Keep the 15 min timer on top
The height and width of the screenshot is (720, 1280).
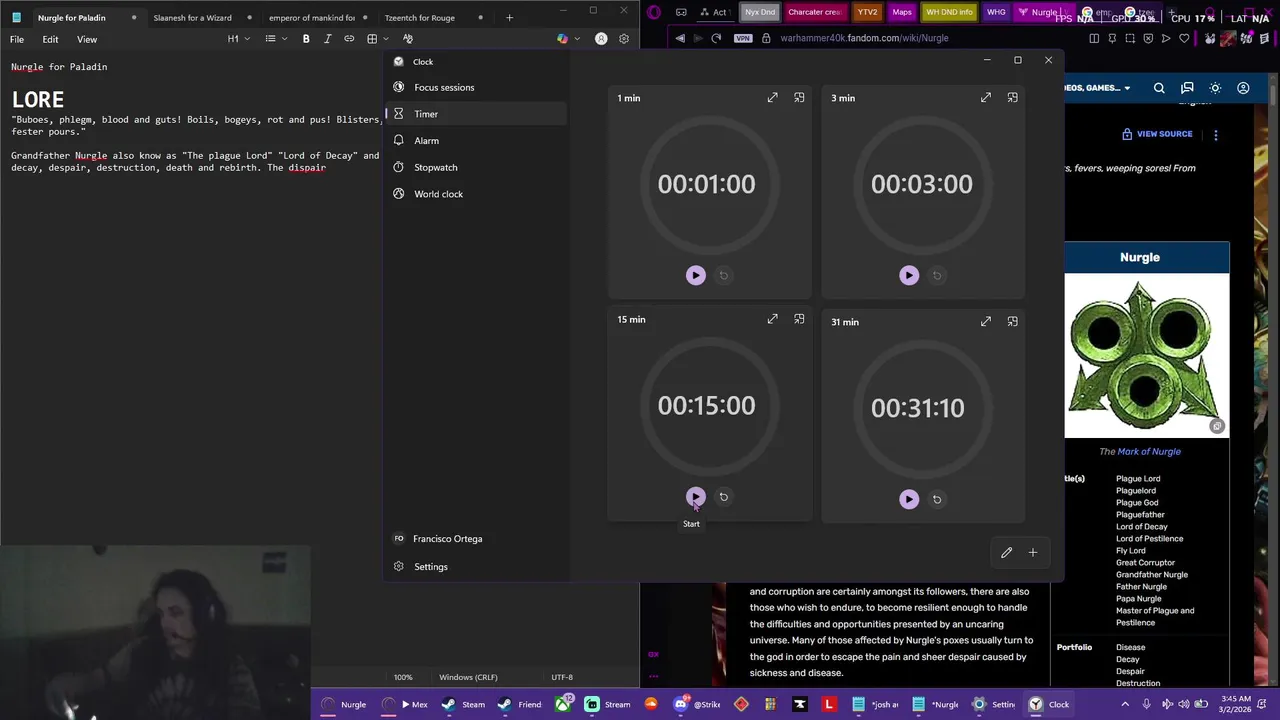[799, 319]
